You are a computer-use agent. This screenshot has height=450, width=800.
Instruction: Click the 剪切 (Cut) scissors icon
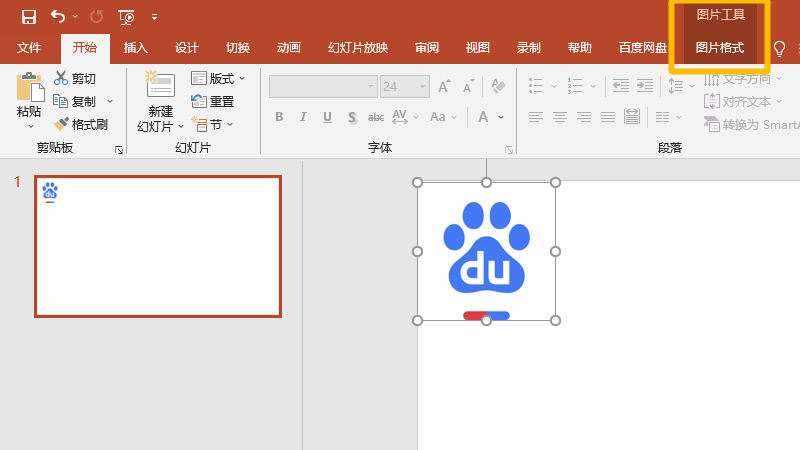[61, 78]
